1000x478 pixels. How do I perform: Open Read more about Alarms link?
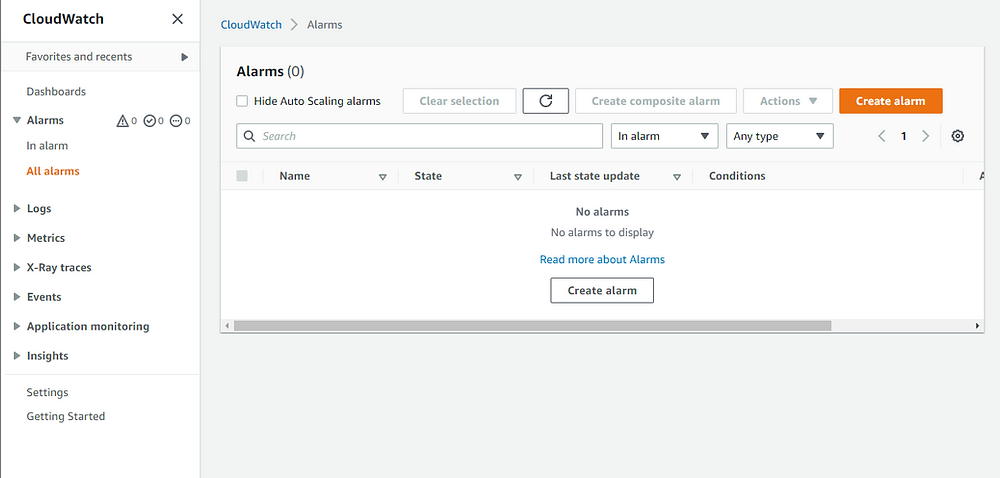coord(602,259)
